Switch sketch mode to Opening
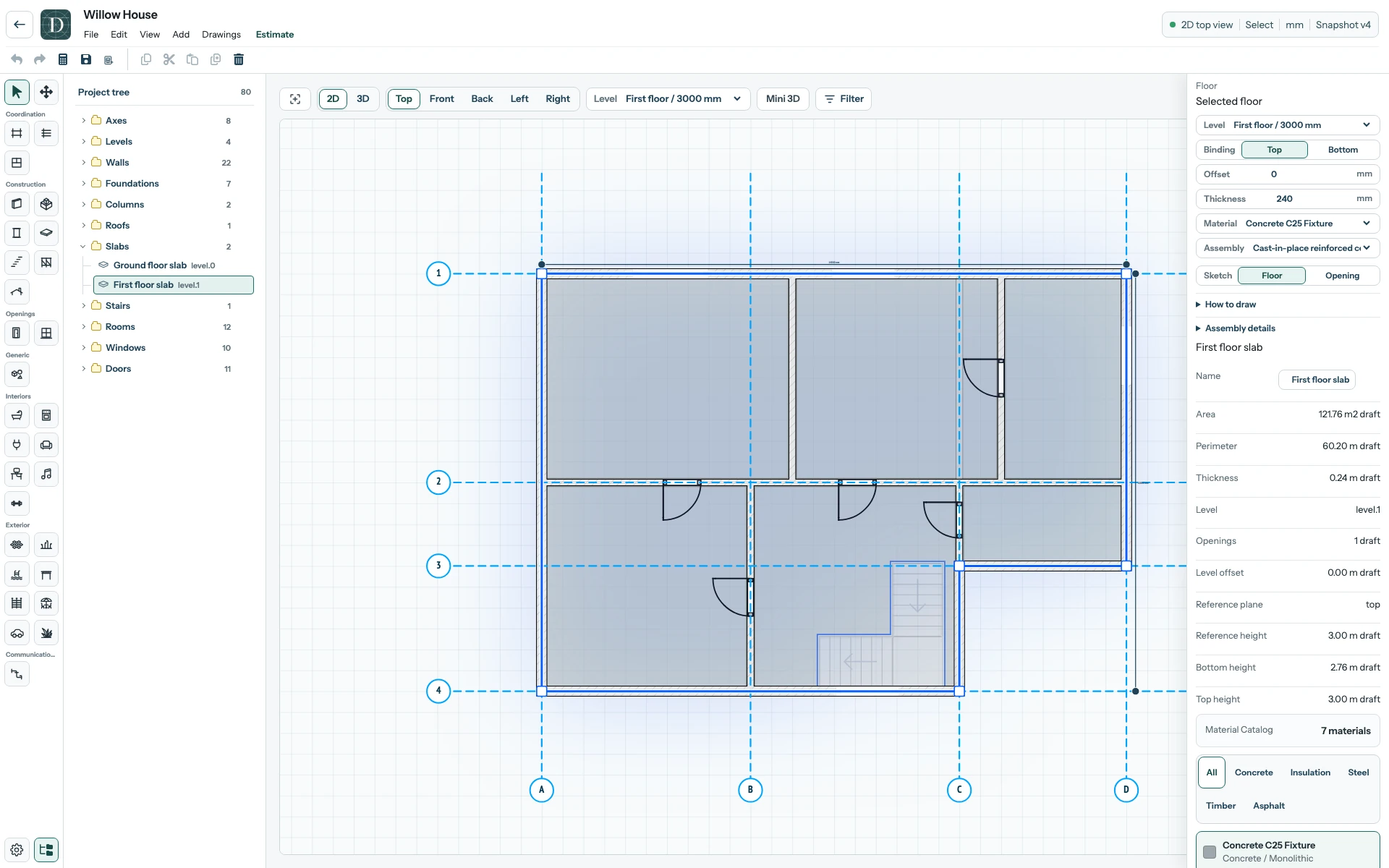The width and height of the screenshot is (1389, 868). pos(1342,276)
